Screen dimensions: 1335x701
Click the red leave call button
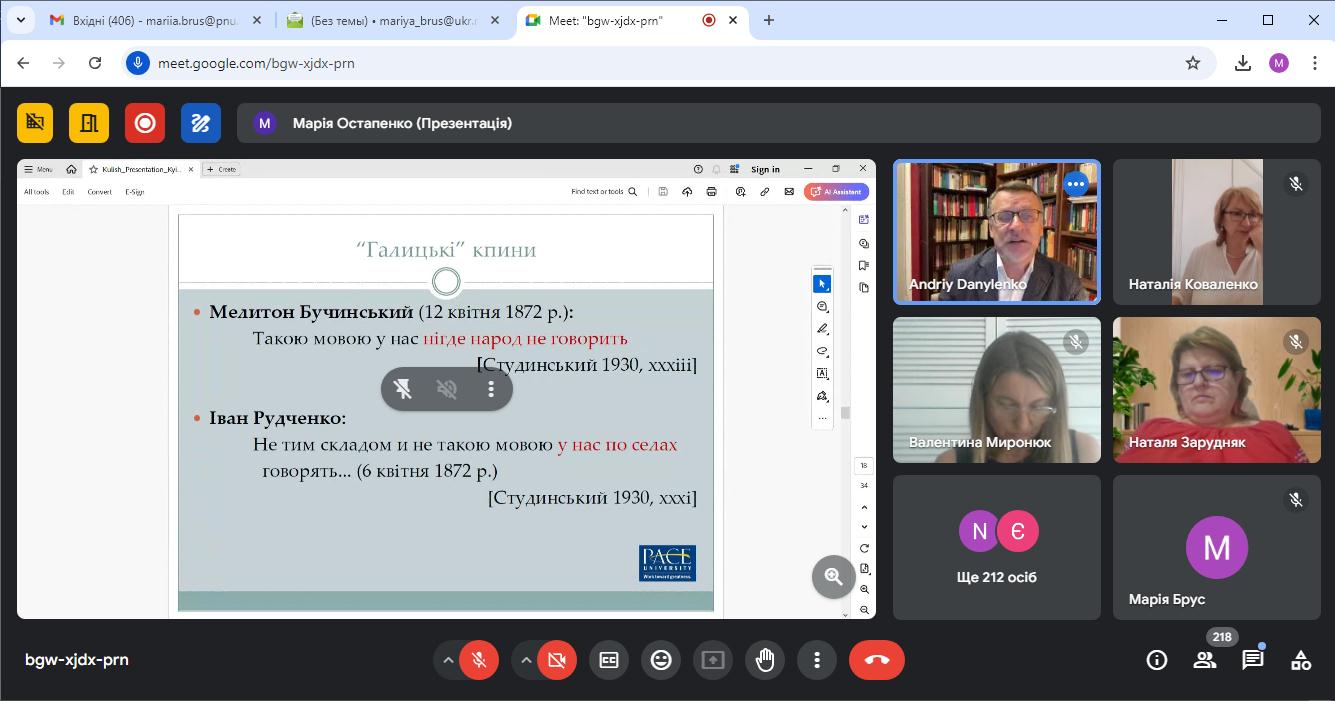[876, 660]
